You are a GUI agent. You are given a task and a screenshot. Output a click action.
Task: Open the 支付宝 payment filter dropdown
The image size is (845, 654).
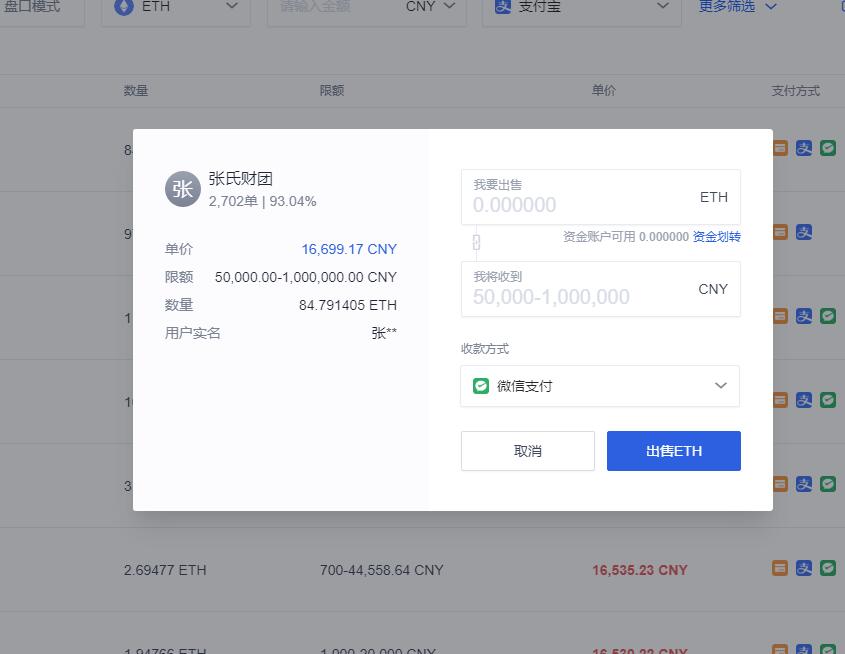point(581,8)
